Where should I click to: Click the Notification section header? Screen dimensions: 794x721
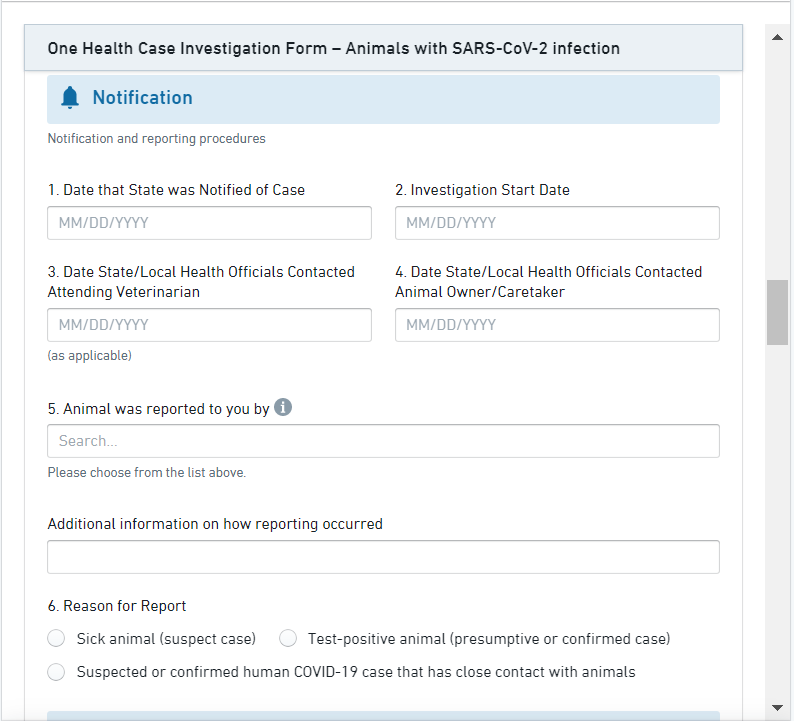coord(383,99)
